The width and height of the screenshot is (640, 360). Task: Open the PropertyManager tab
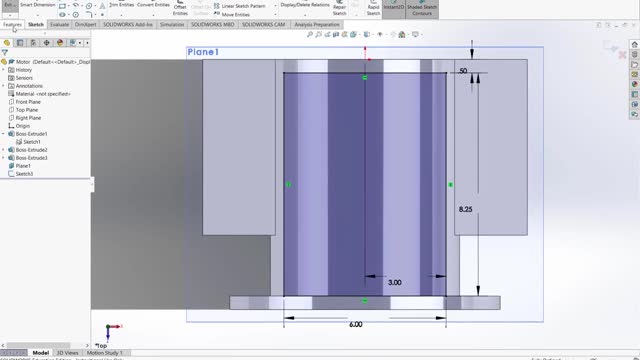[x=20, y=43]
